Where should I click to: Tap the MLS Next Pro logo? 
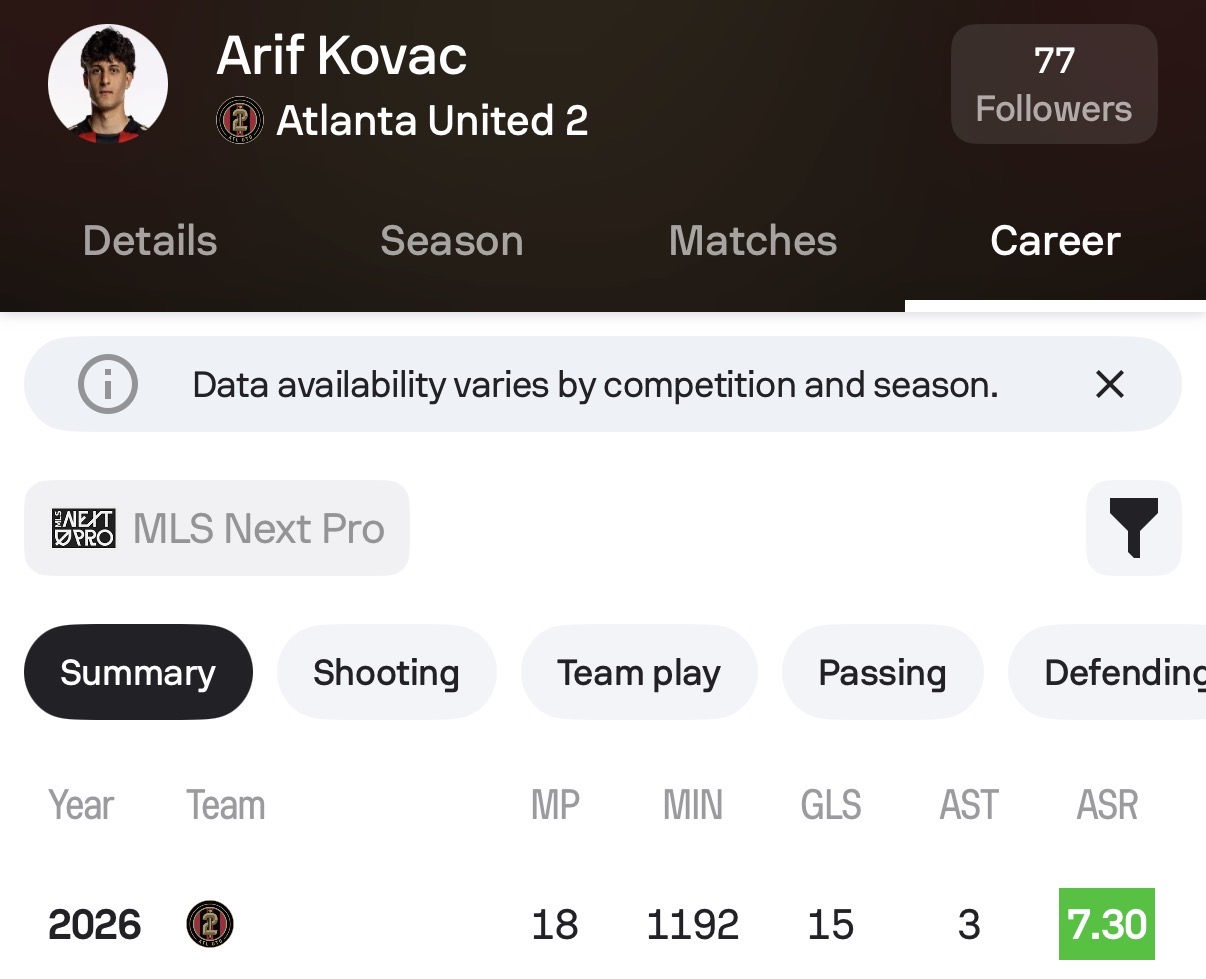pyautogui.click(x=83, y=528)
